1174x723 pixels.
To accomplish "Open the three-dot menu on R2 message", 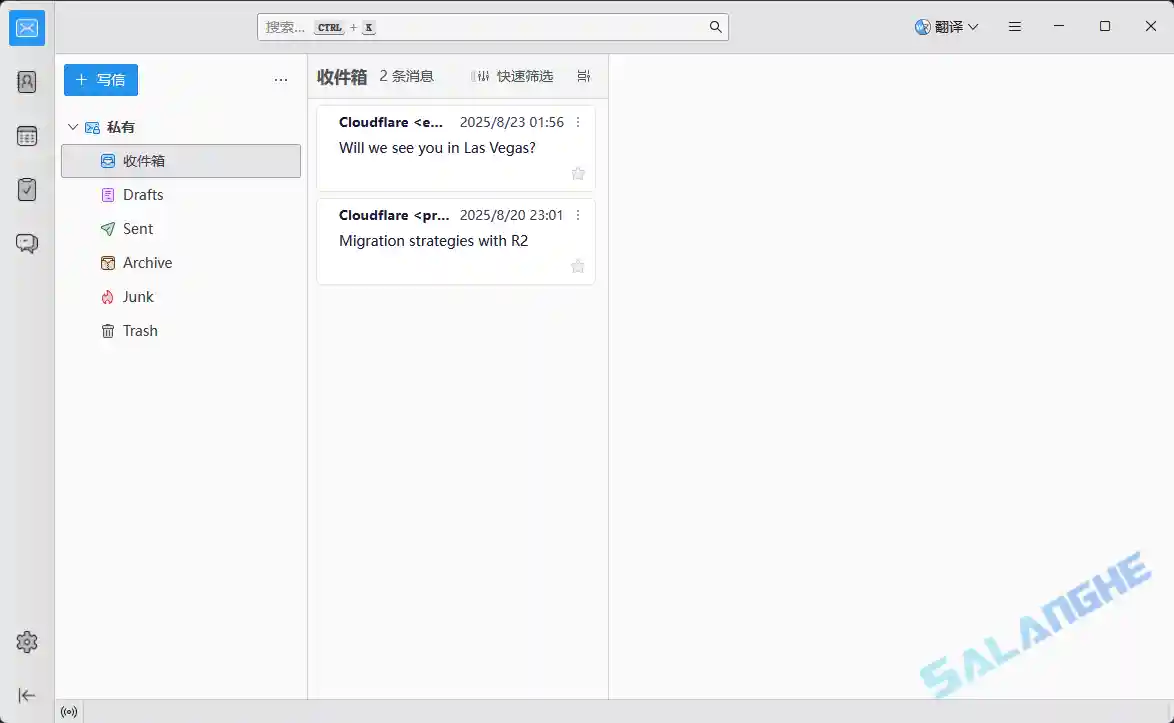I will [577, 214].
